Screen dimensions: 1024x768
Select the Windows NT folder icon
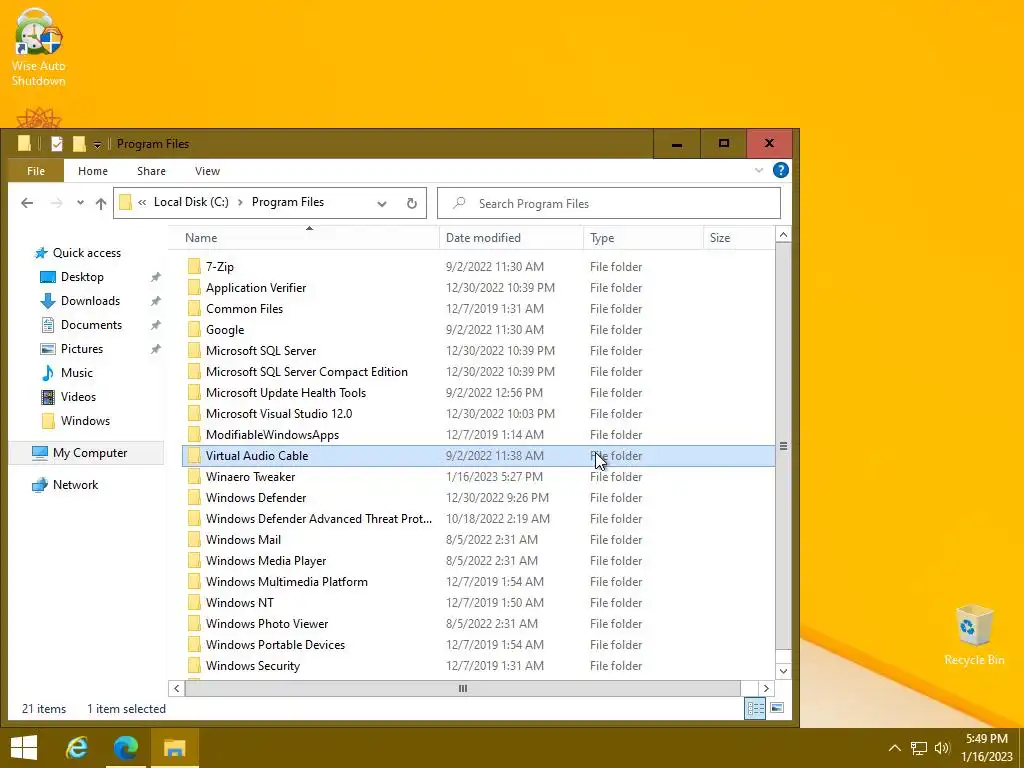194,603
